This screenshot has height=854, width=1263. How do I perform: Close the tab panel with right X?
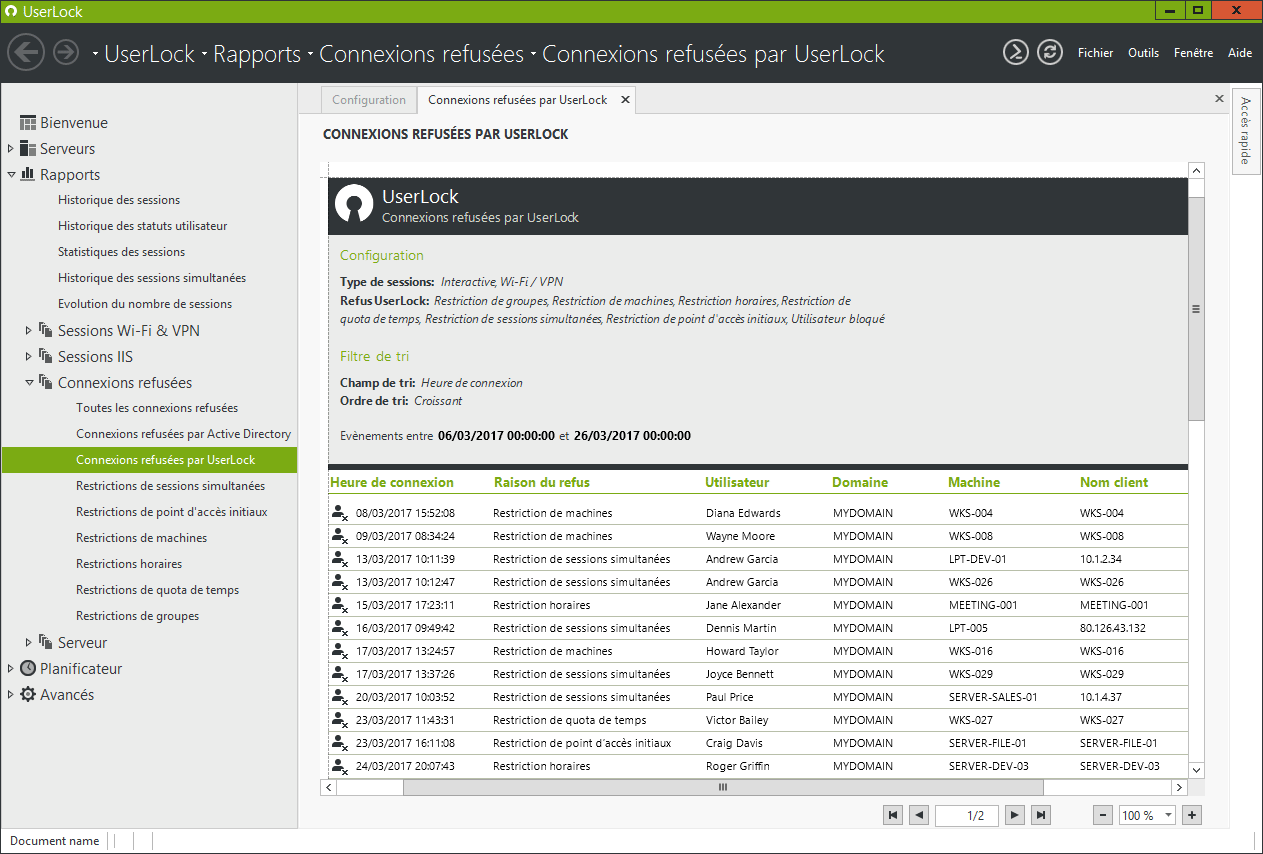(x=1219, y=99)
